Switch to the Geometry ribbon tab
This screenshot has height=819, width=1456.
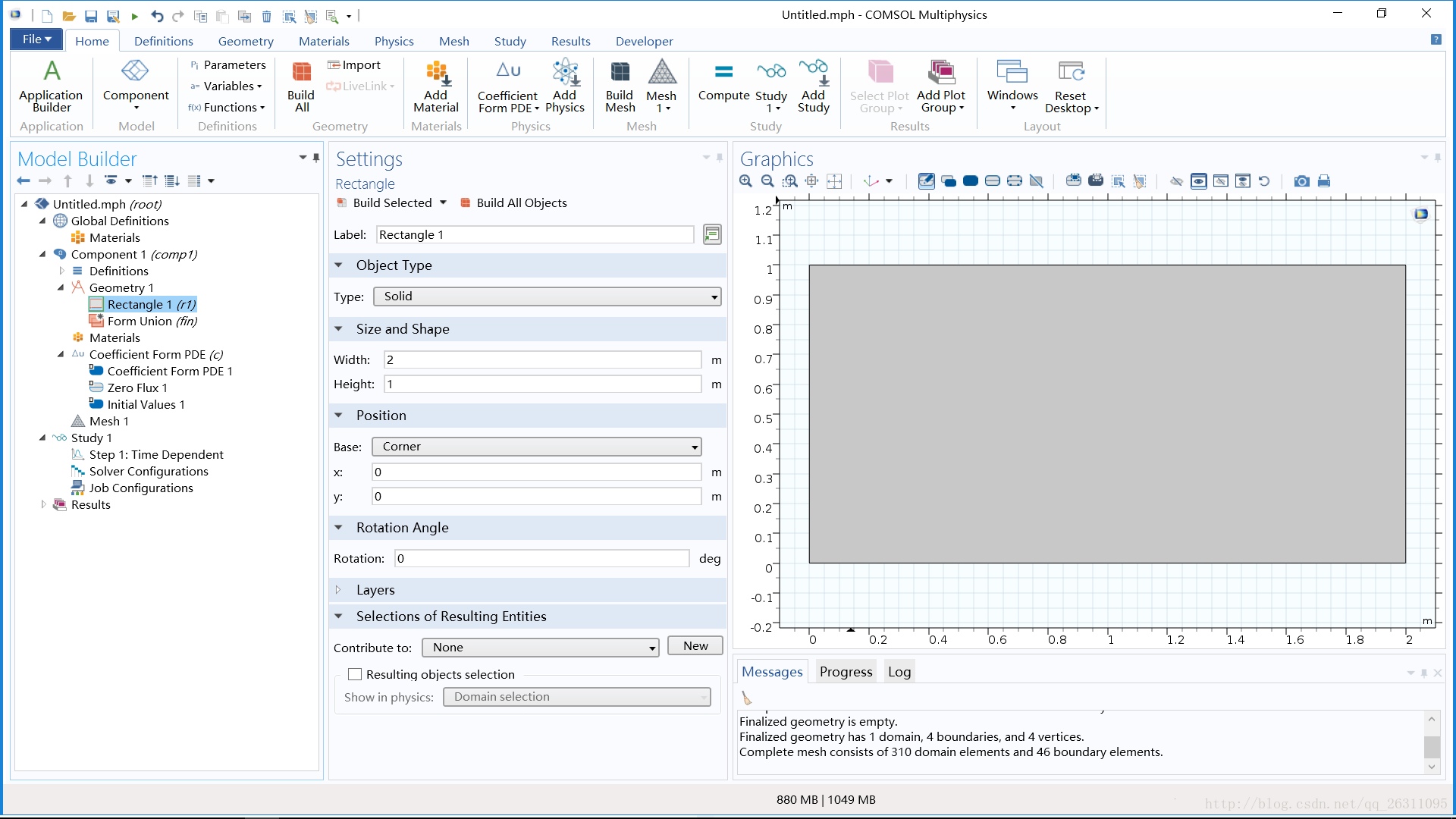(x=246, y=41)
